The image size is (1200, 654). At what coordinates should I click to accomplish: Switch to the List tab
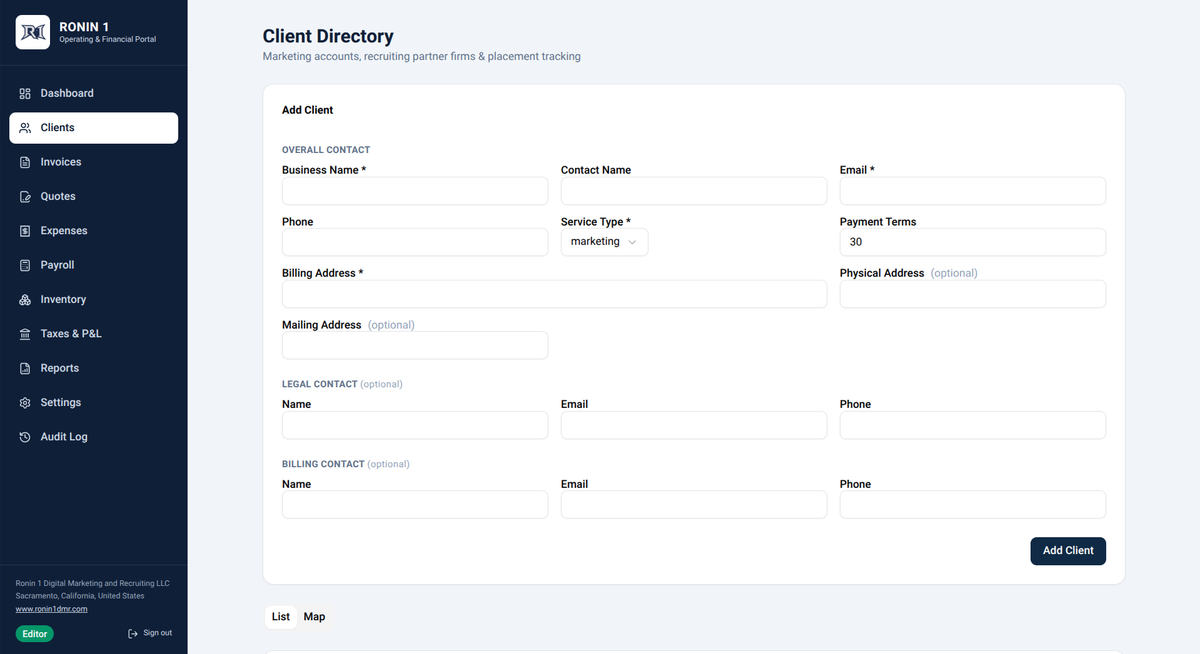click(281, 616)
